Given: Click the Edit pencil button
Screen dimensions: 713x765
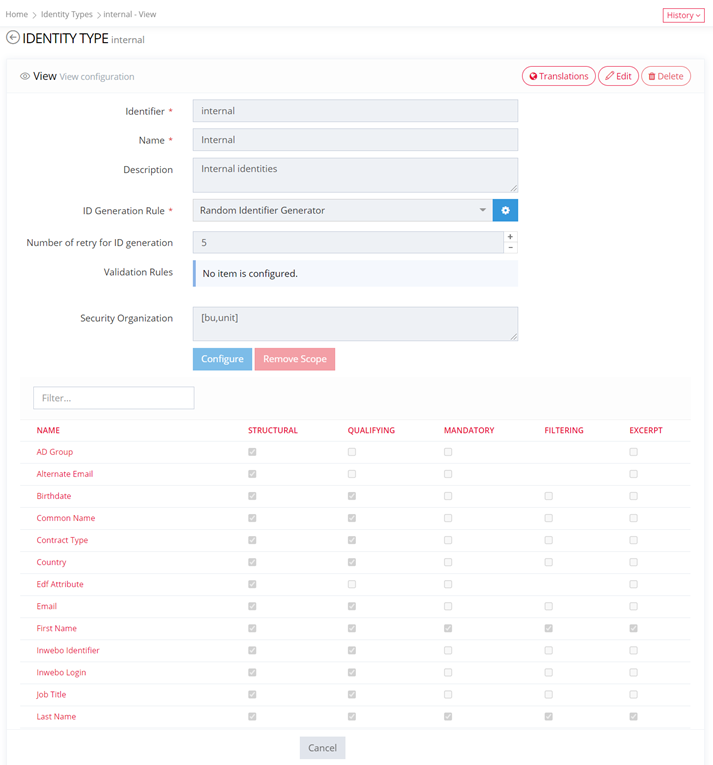Looking at the screenshot, I should tap(618, 76).
